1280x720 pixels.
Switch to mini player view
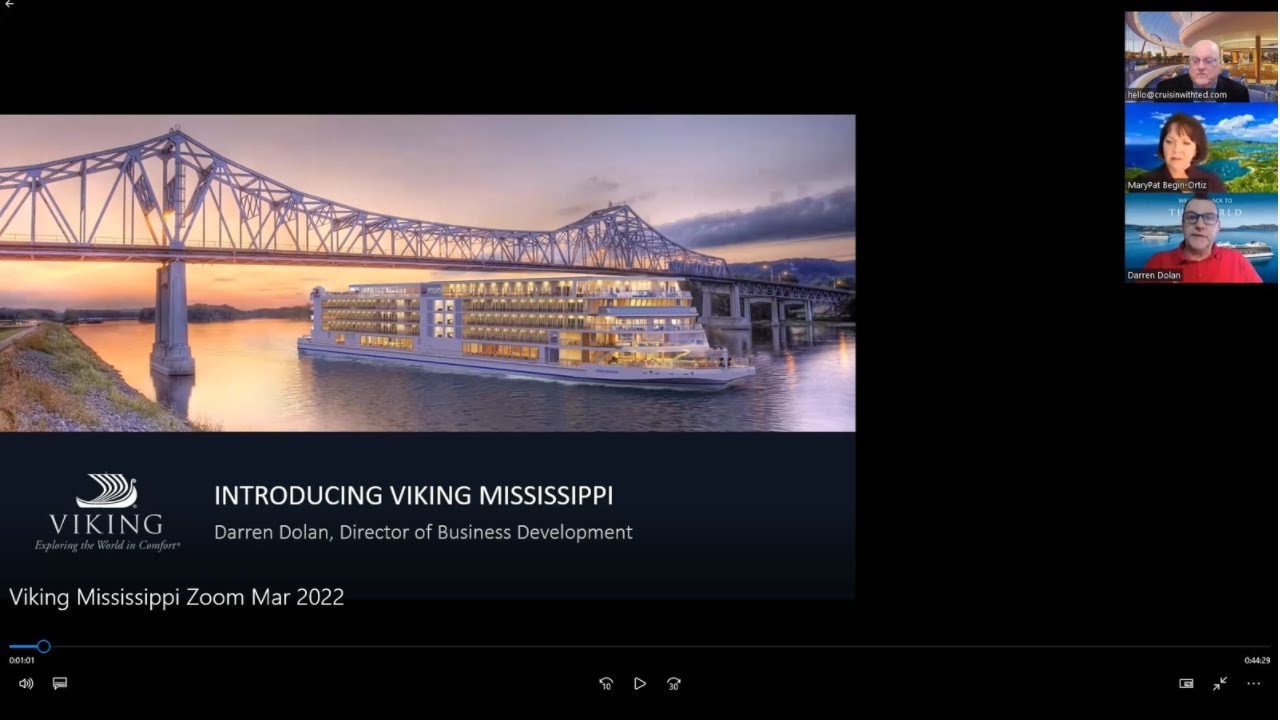(1186, 684)
